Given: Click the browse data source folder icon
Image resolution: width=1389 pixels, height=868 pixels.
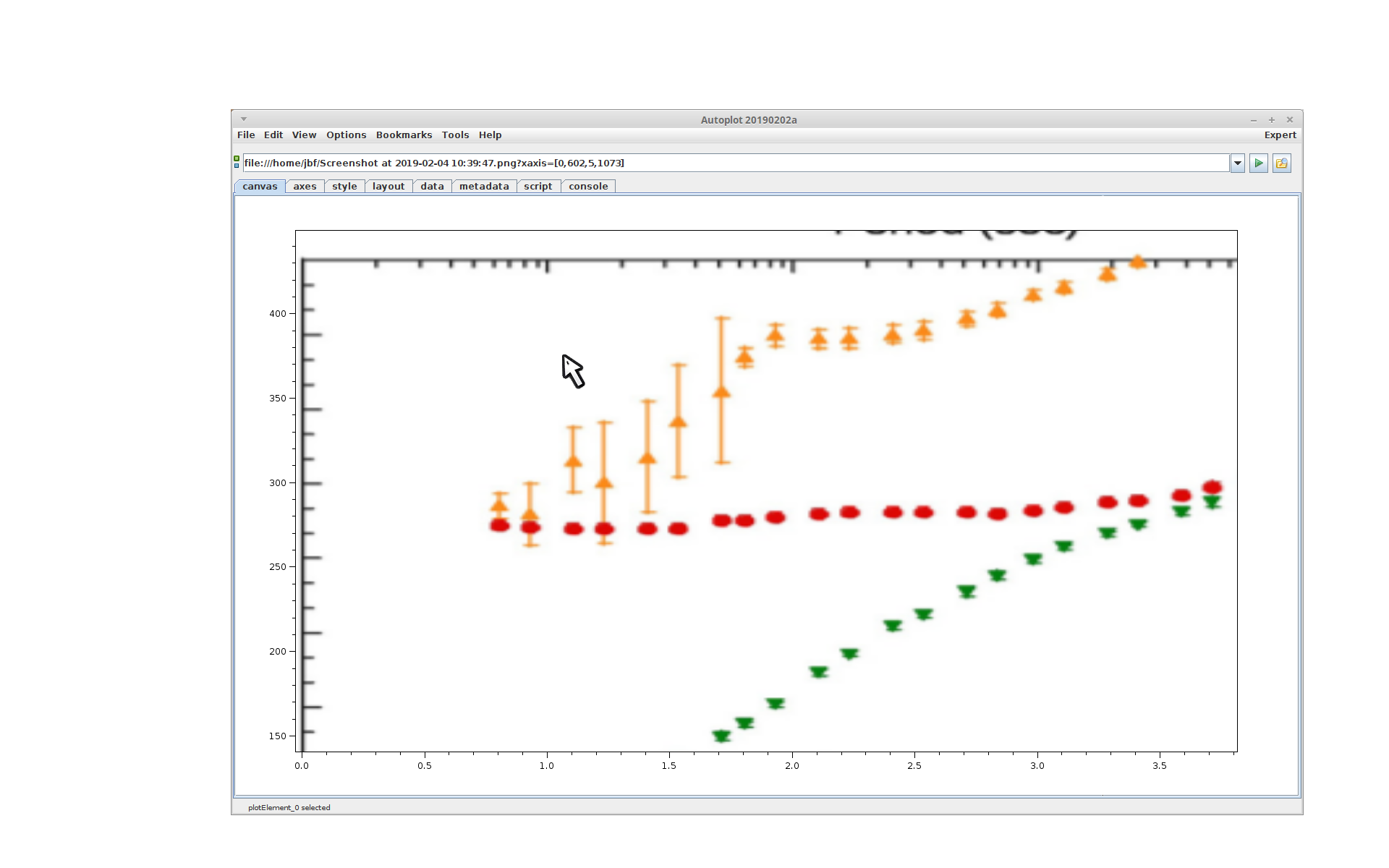Looking at the screenshot, I should coord(1282,163).
